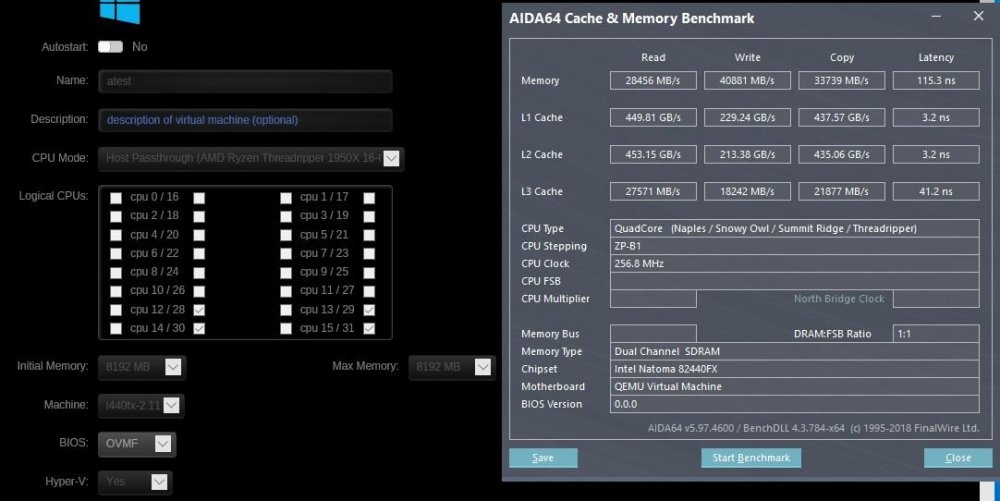Image resolution: width=1000 pixels, height=501 pixels.
Task: Tick the cpu 2 checkbox in the cpu 2 / 18 row
Action: click(x=115, y=217)
